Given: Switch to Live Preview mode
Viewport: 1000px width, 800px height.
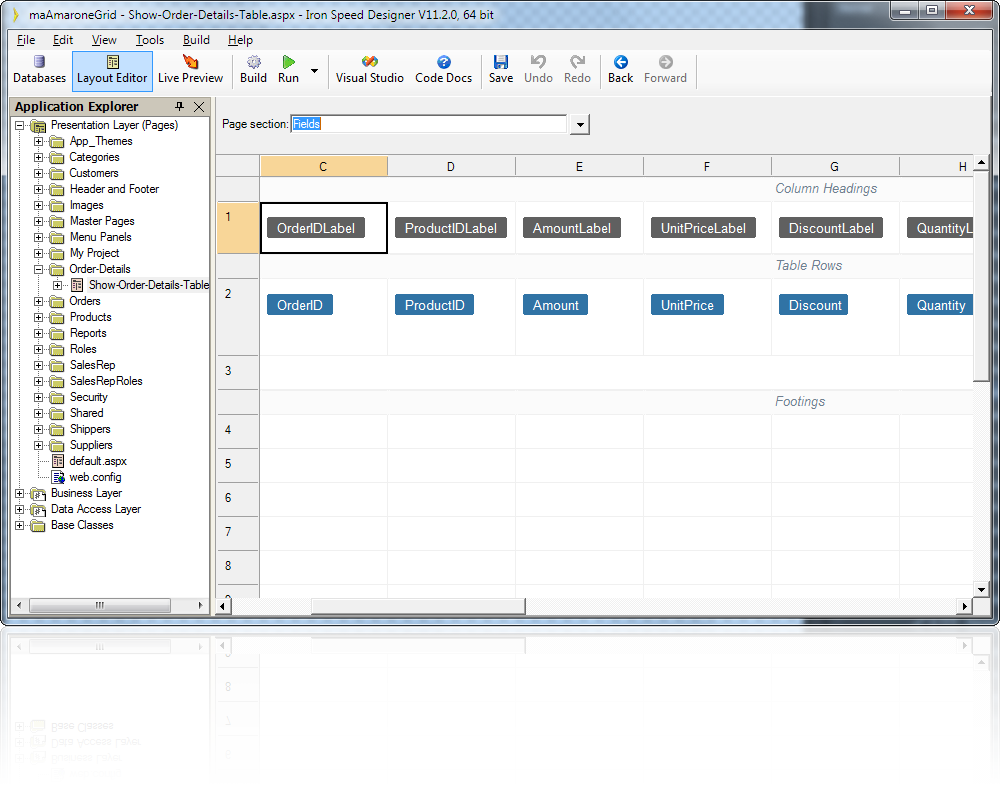Looking at the screenshot, I should pyautogui.click(x=190, y=70).
